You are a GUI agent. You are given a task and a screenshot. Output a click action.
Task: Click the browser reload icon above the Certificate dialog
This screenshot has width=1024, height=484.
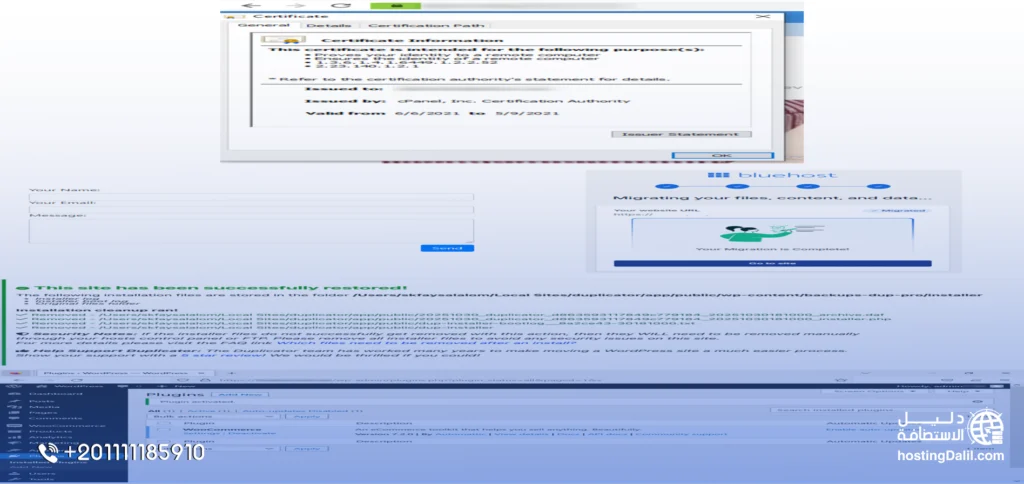(340, 5)
